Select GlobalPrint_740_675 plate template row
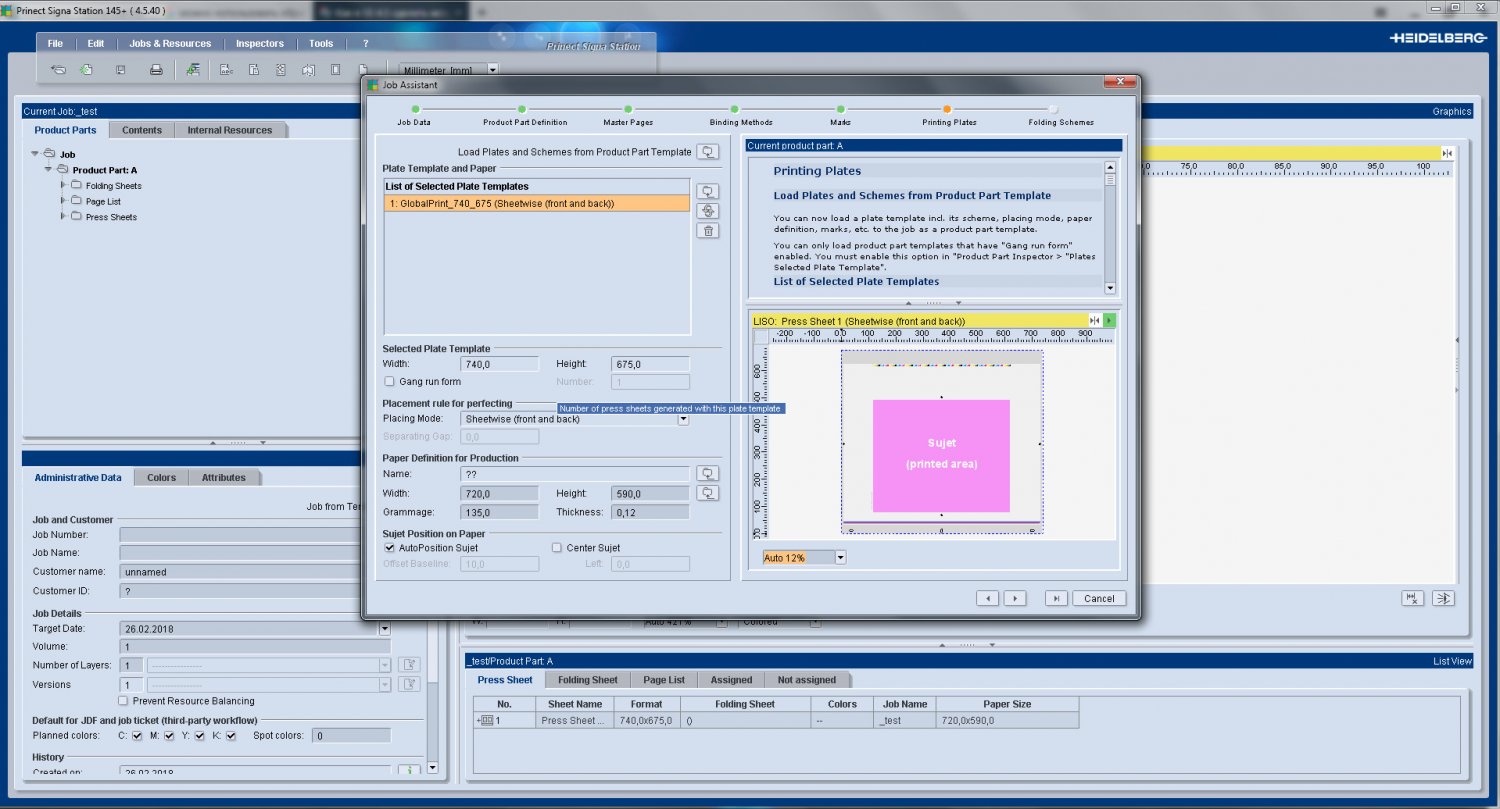Viewport: 1500px width, 809px height. [537, 203]
